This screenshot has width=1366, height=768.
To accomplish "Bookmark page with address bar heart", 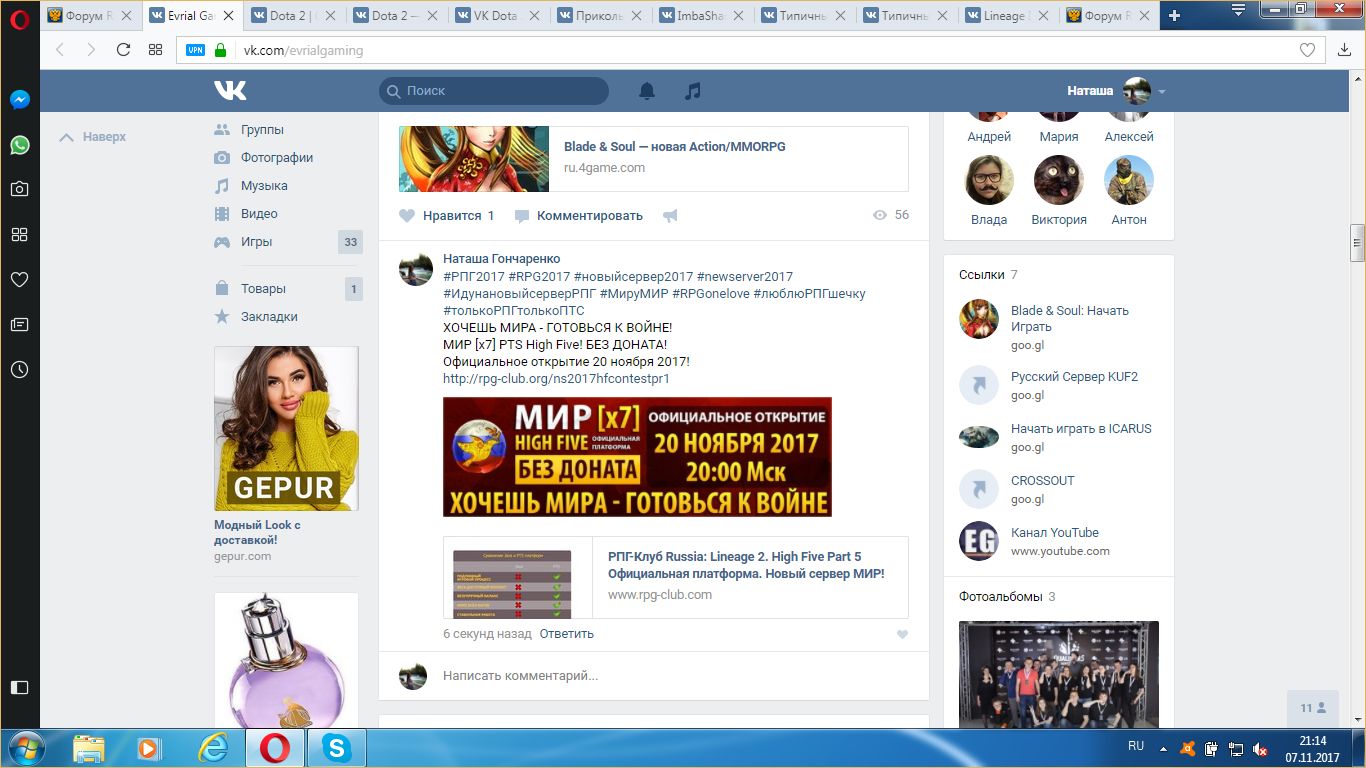I will [x=1307, y=50].
